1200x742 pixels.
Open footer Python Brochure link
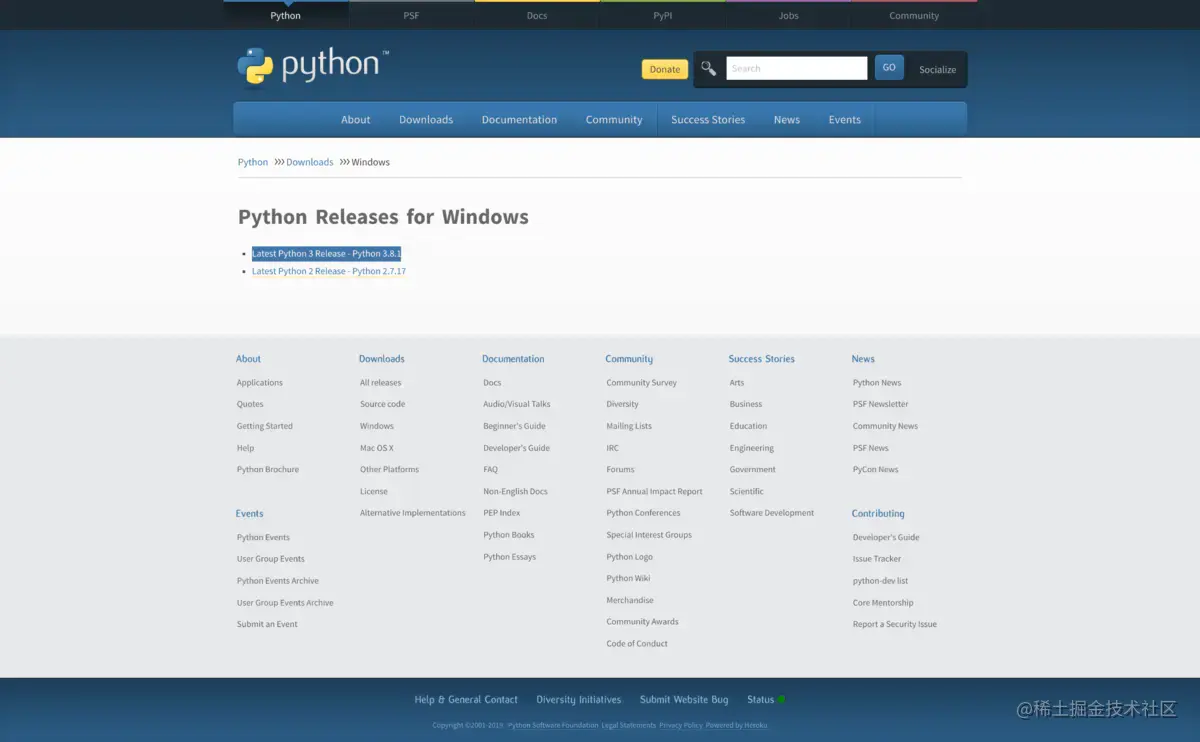268,469
